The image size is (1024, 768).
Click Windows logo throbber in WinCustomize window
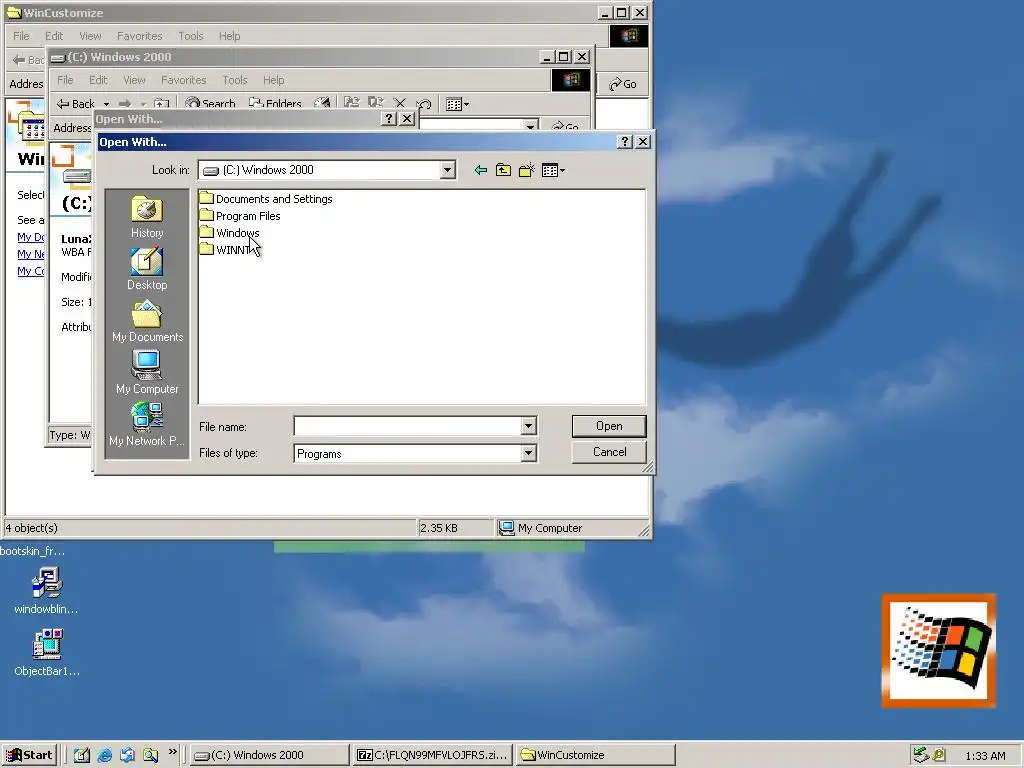629,36
